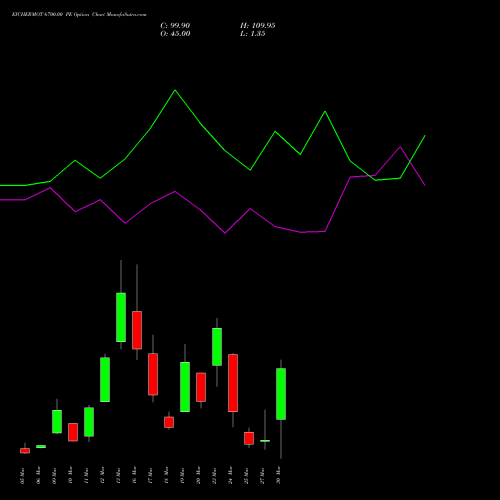This screenshot has height=500, width=500.
Task: Click the red candle above 16 Mar
Action: click(137, 330)
